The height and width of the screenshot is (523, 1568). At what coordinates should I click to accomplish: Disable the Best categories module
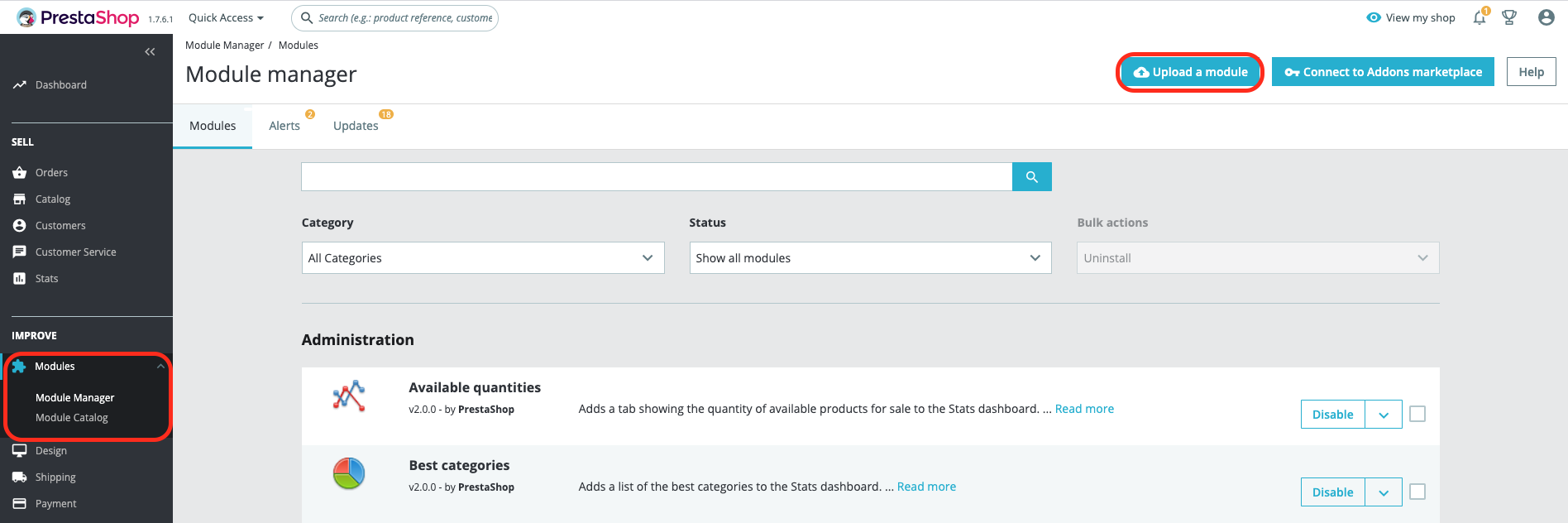(1333, 492)
